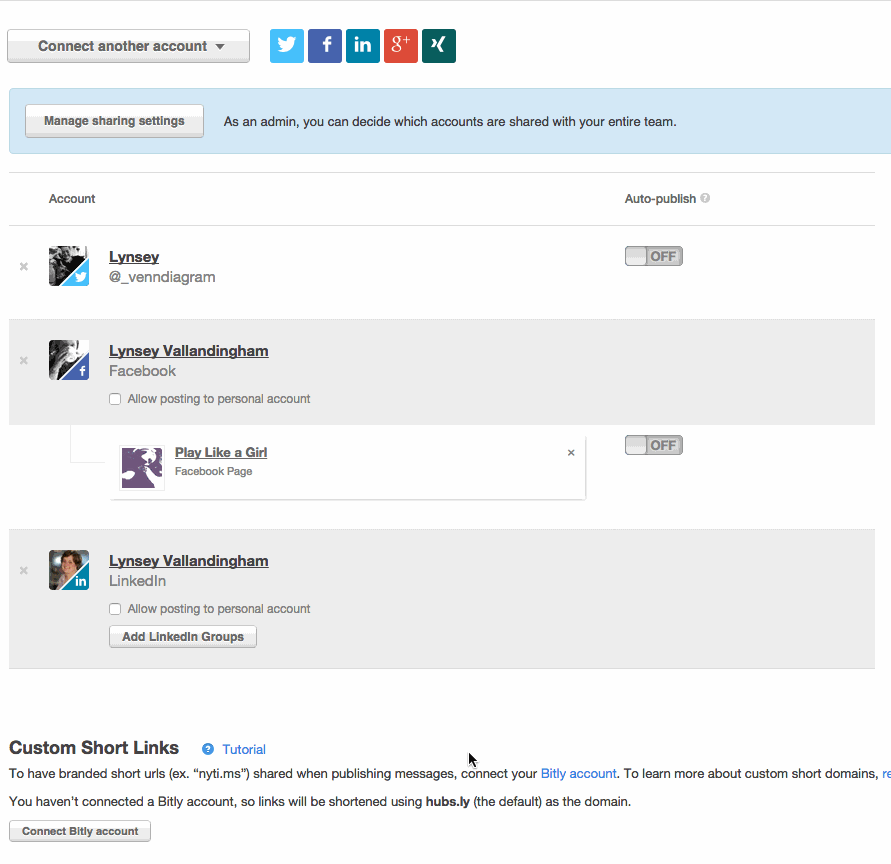Click Add LinkedIn Groups button

(183, 637)
